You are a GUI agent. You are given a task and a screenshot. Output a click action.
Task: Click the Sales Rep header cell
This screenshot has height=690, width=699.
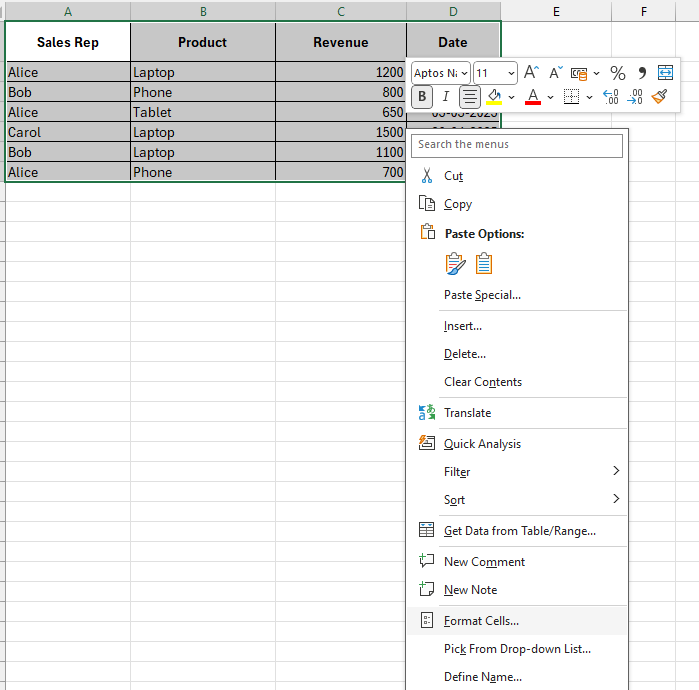[68, 42]
